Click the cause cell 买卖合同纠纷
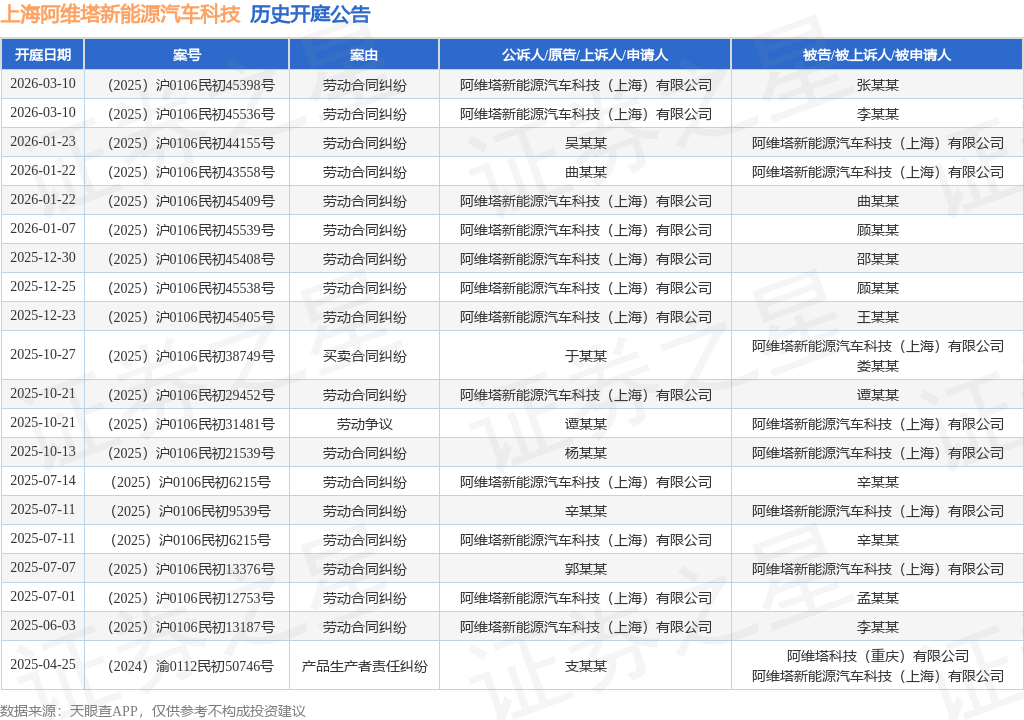Image resolution: width=1024 pixels, height=720 pixels. [x=364, y=355]
